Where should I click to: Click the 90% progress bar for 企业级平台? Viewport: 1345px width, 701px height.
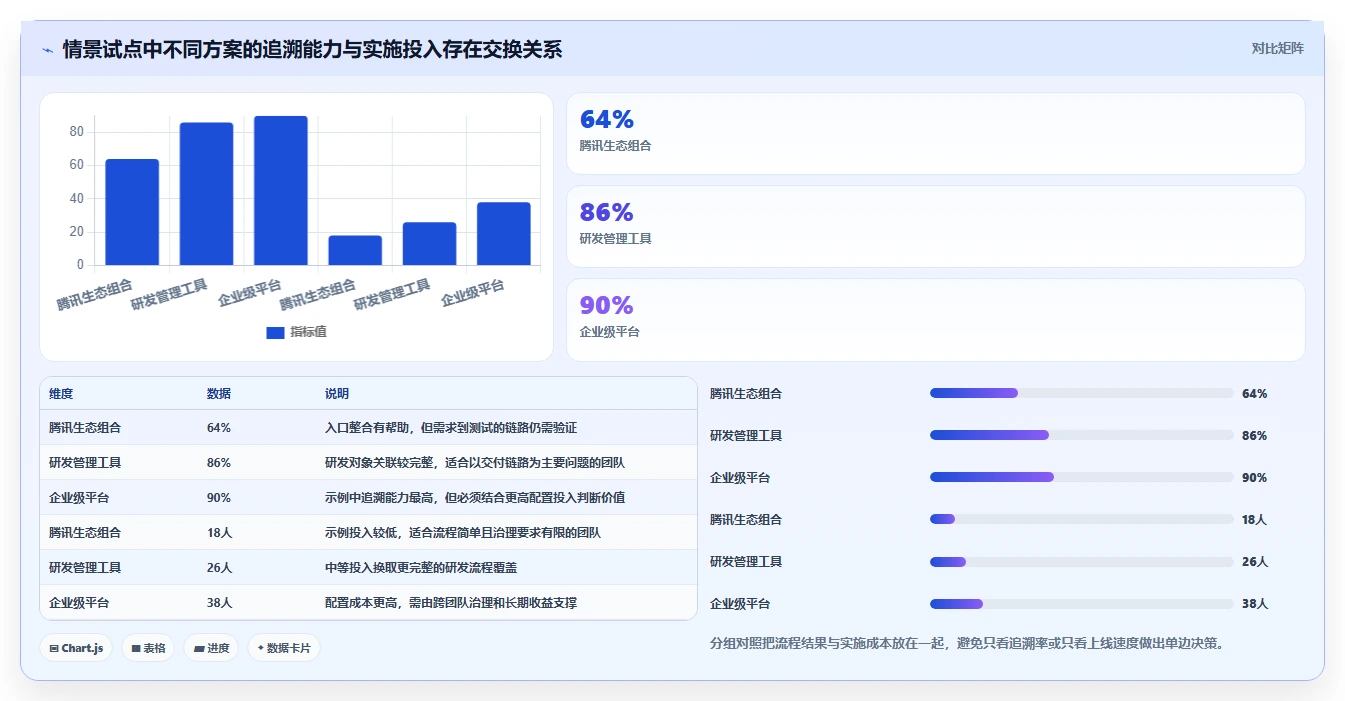click(1082, 477)
